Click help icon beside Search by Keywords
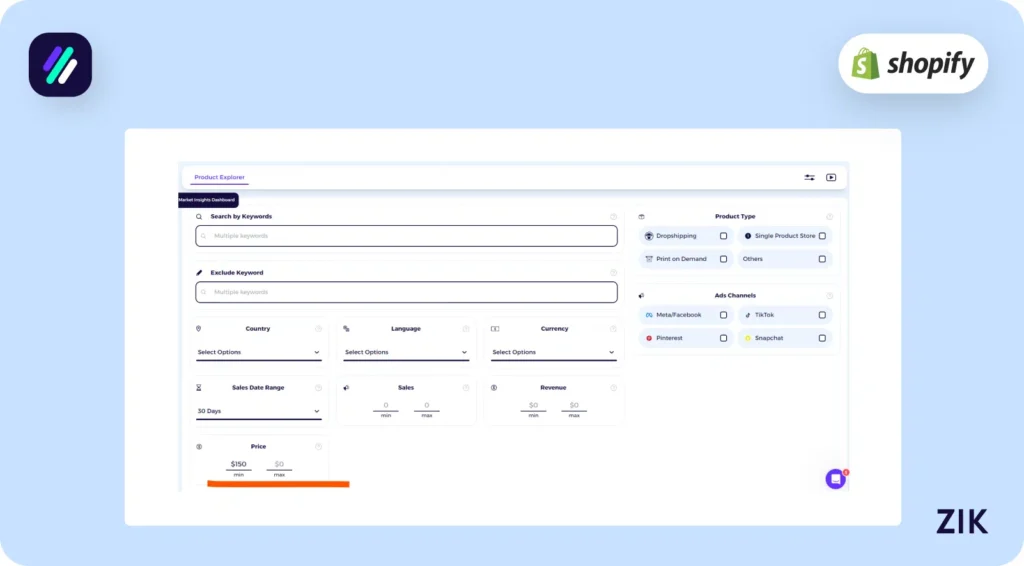Viewport: 1024px width, 566px height. click(x=613, y=217)
